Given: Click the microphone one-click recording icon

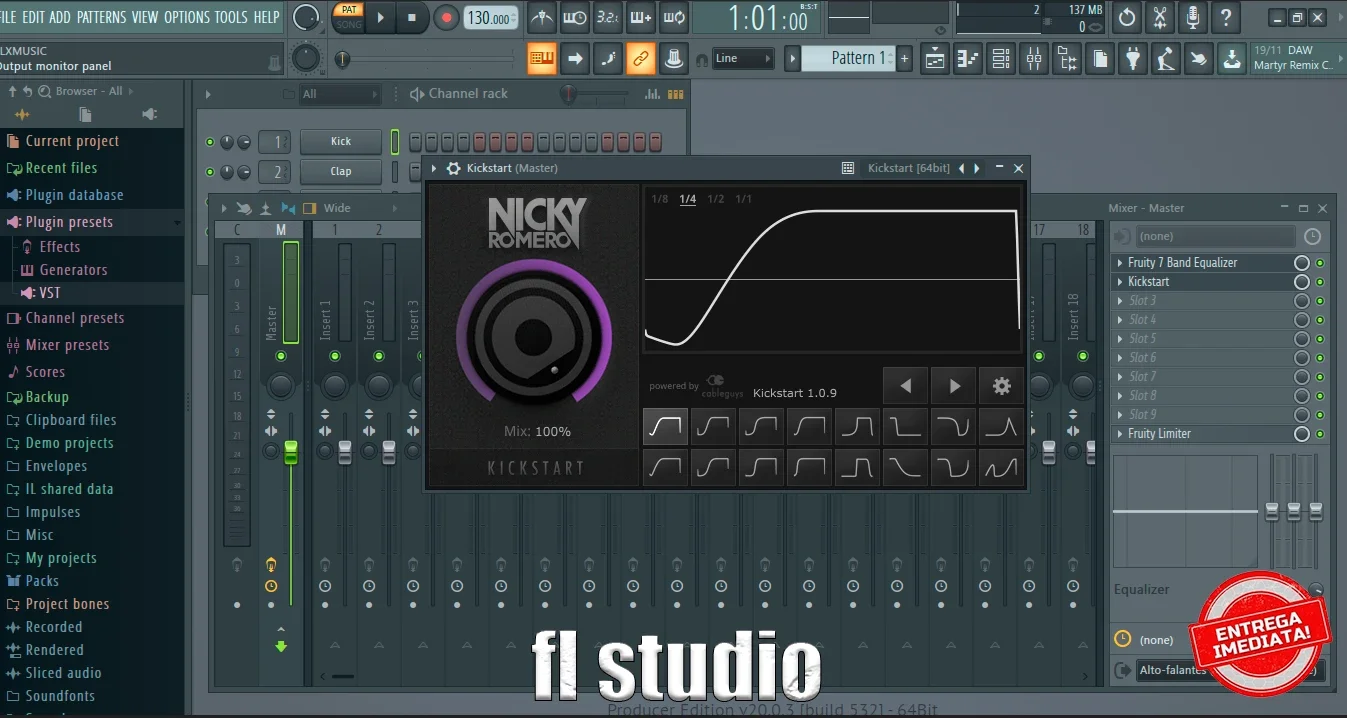Looking at the screenshot, I should tap(1193, 17).
